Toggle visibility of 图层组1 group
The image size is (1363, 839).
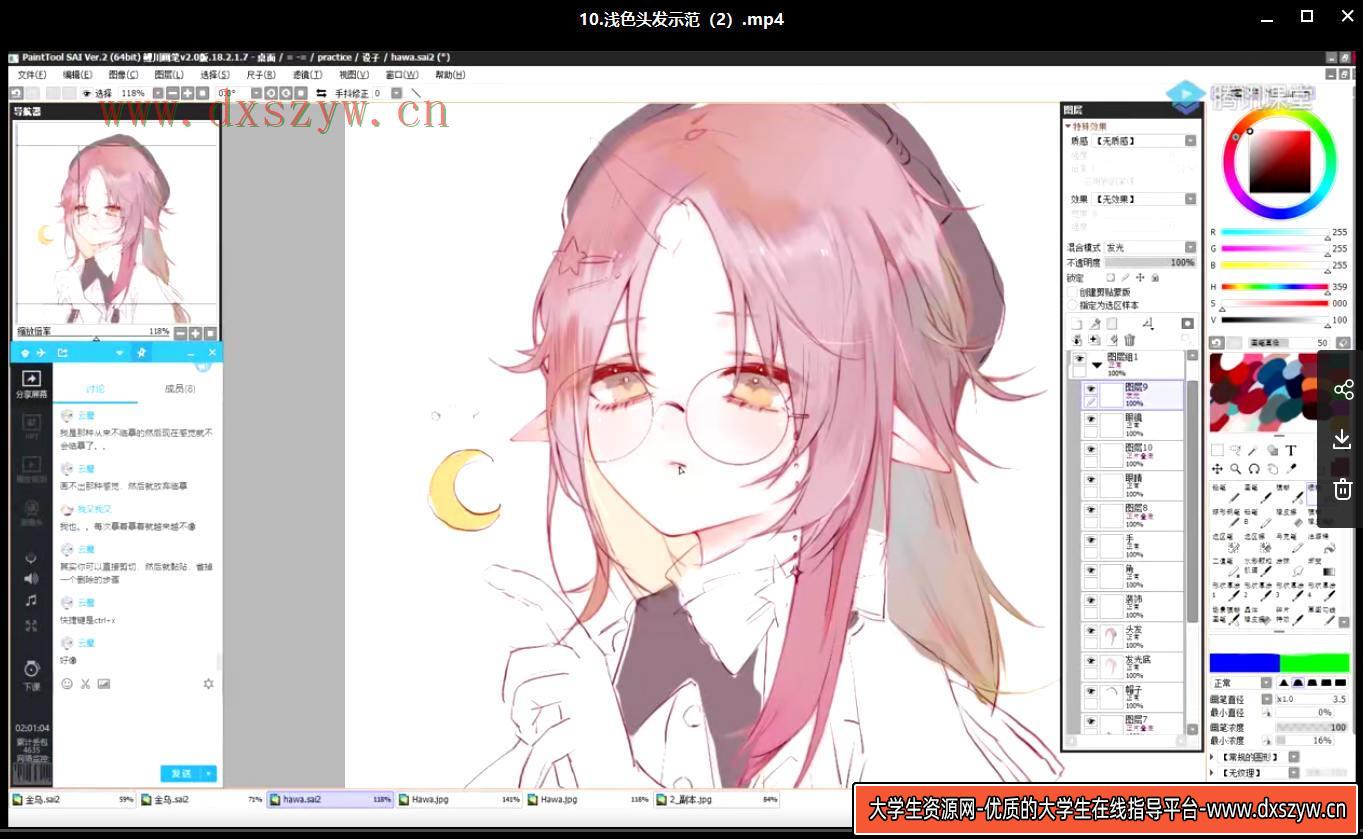coord(1079,358)
